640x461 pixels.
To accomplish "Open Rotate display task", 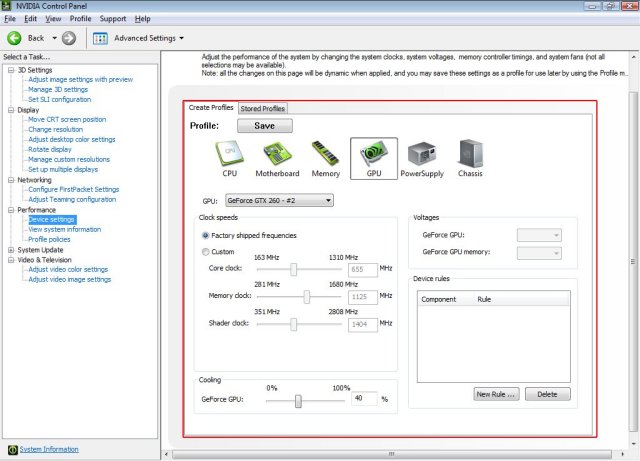I will point(50,149).
